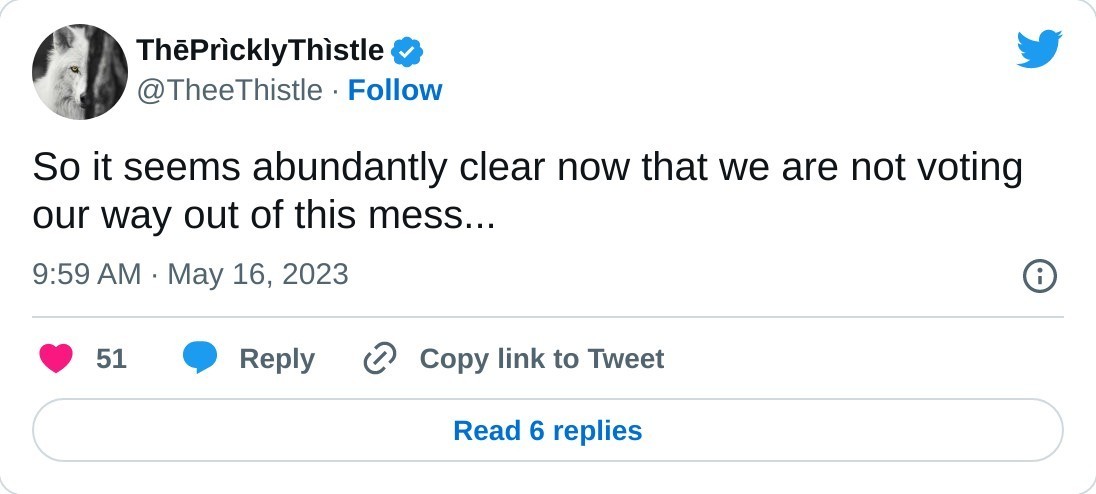Click the chain link copy icon
Viewport: 1096px width, 494px height.
point(380,358)
